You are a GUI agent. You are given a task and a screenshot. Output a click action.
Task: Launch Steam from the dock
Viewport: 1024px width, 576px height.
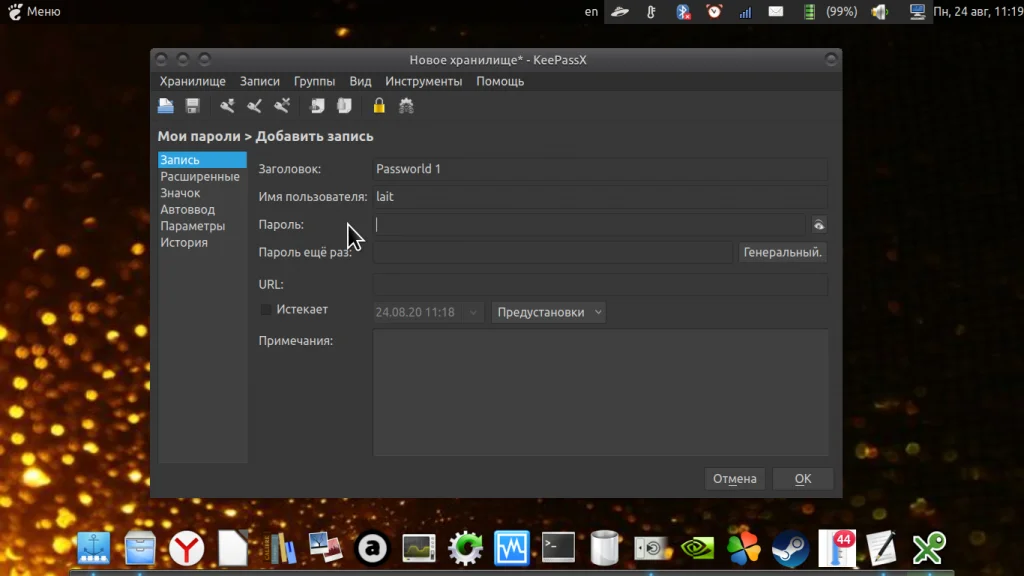[790, 548]
